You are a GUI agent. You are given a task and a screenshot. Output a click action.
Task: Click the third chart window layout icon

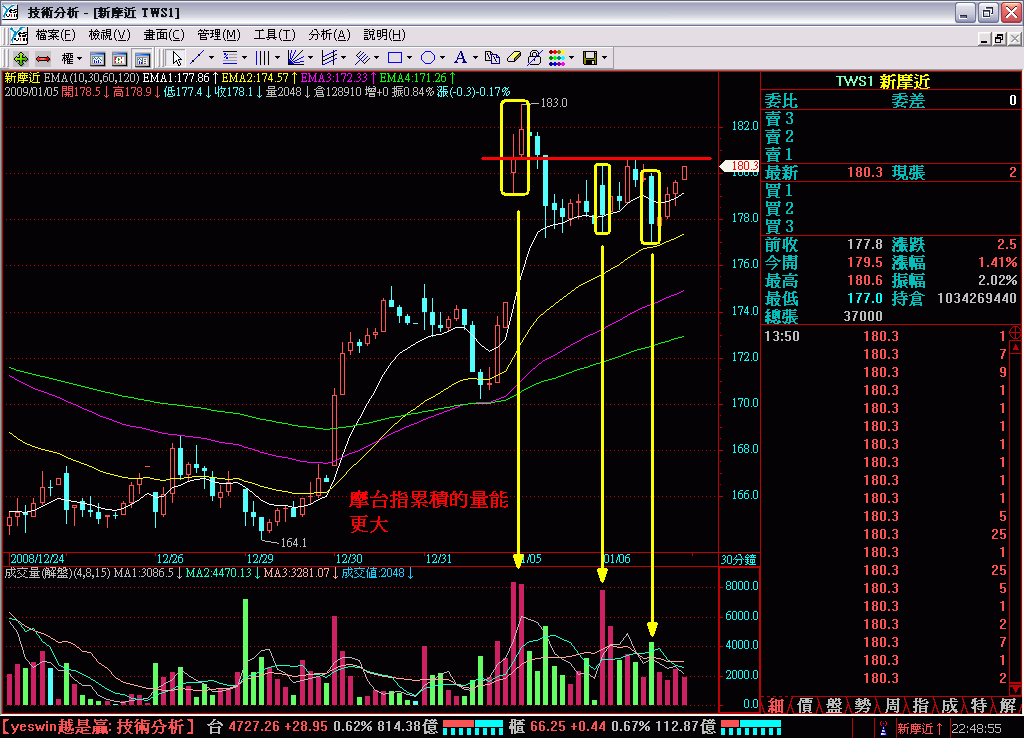click(x=142, y=59)
